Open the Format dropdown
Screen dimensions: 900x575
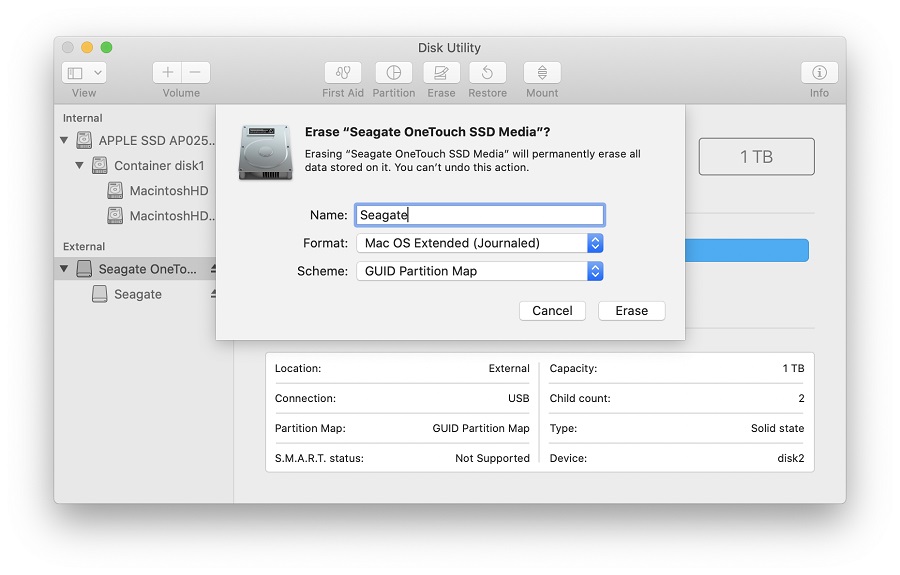point(480,243)
